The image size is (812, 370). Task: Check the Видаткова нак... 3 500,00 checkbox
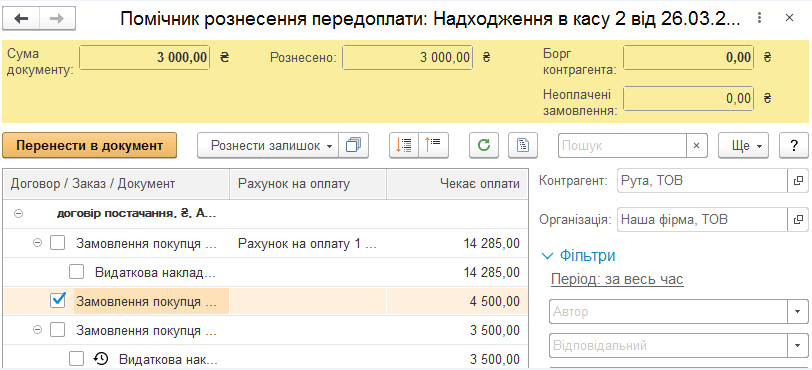point(77,359)
